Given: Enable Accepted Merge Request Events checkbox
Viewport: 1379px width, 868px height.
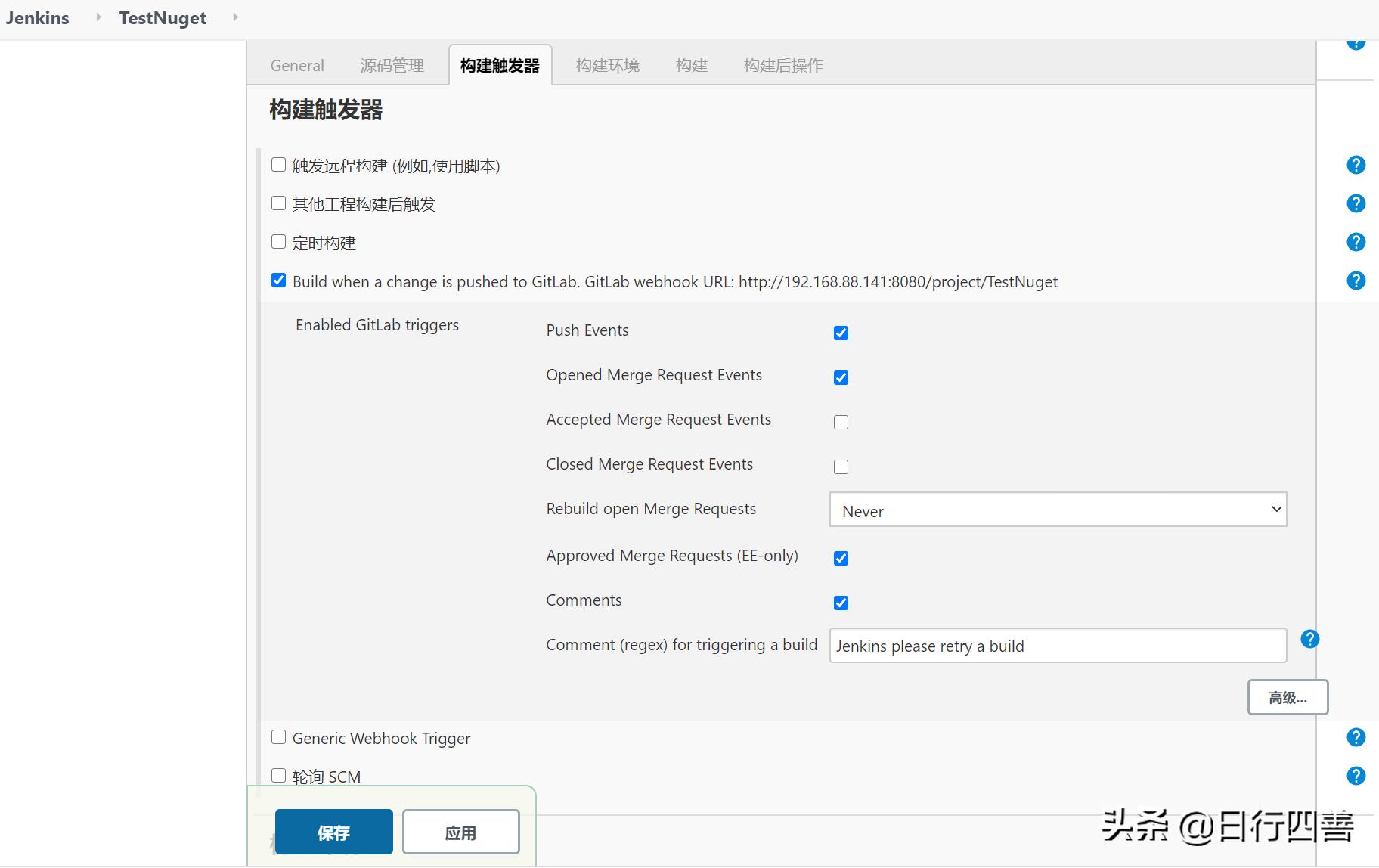Looking at the screenshot, I should (x=841, y=422).
